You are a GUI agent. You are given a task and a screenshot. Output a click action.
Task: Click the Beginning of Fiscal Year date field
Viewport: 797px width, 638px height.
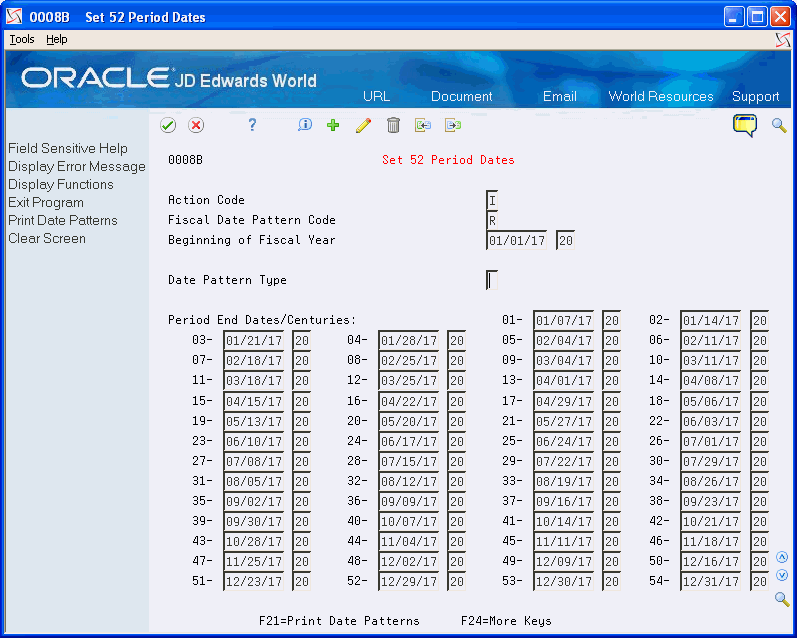[x=516, y=240]
